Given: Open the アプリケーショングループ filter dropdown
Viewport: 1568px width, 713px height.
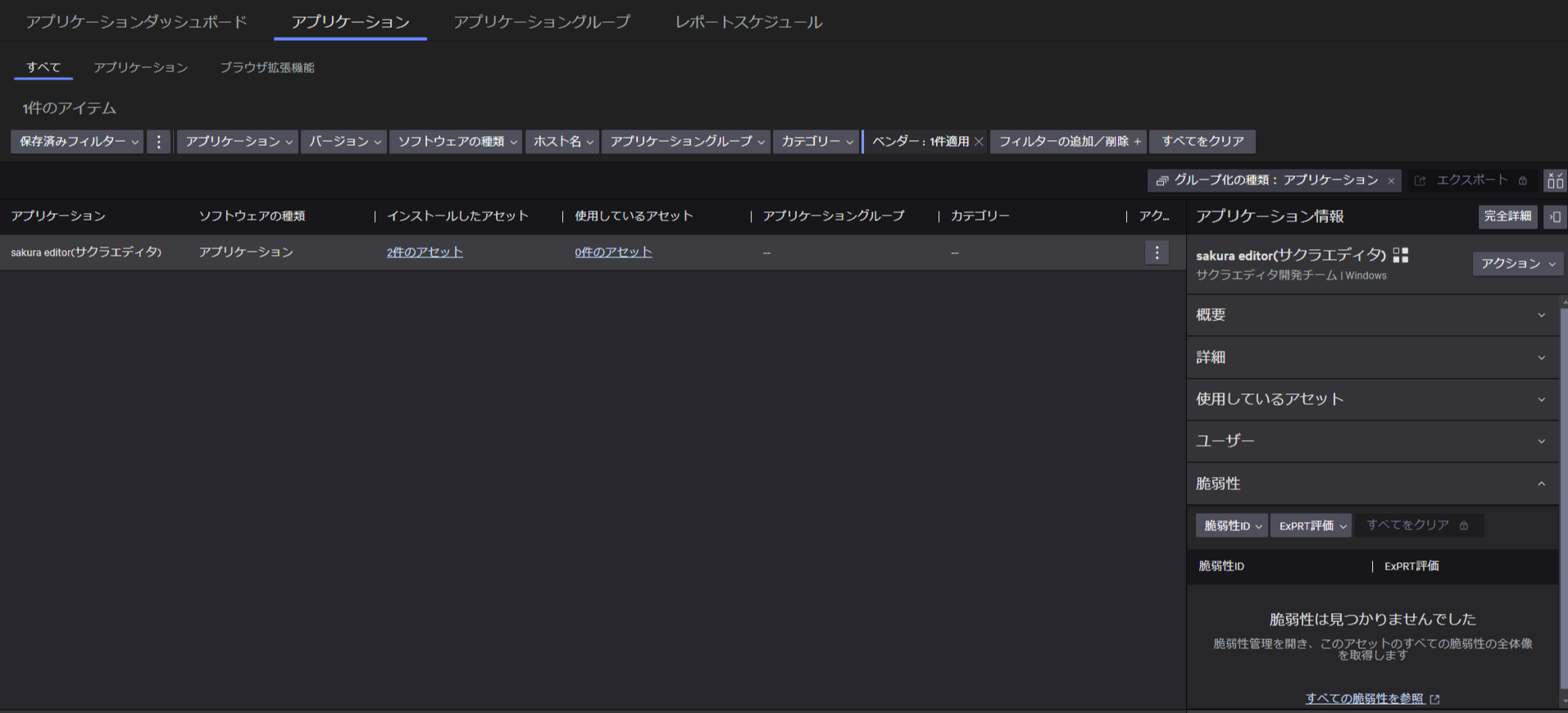Looking at the screenshot, I should coord(686,142).
